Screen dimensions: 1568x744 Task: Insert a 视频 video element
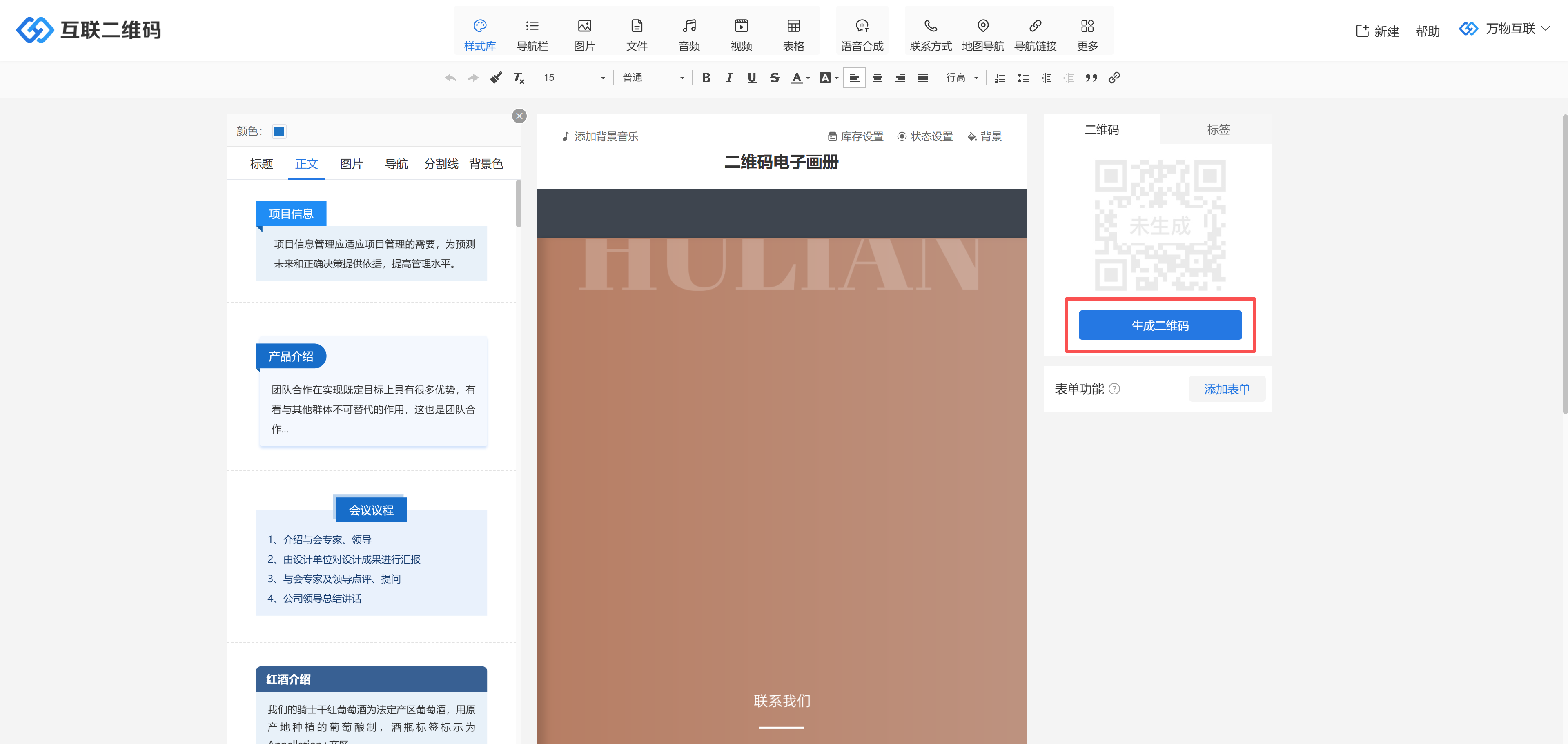pyautogui.click(x=741, y=34)
